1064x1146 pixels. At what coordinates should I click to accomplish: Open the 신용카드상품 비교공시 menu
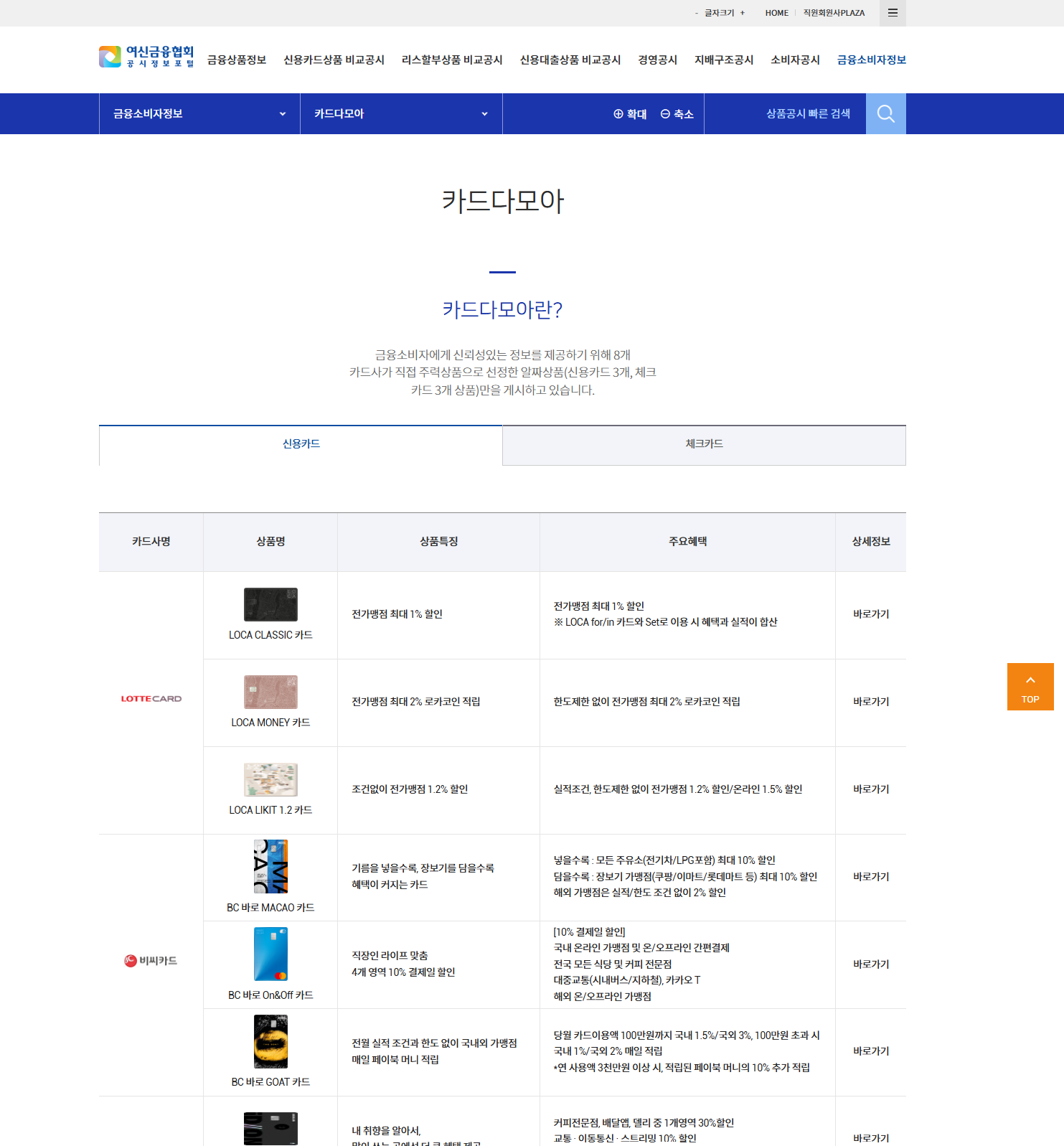[334, 60]
